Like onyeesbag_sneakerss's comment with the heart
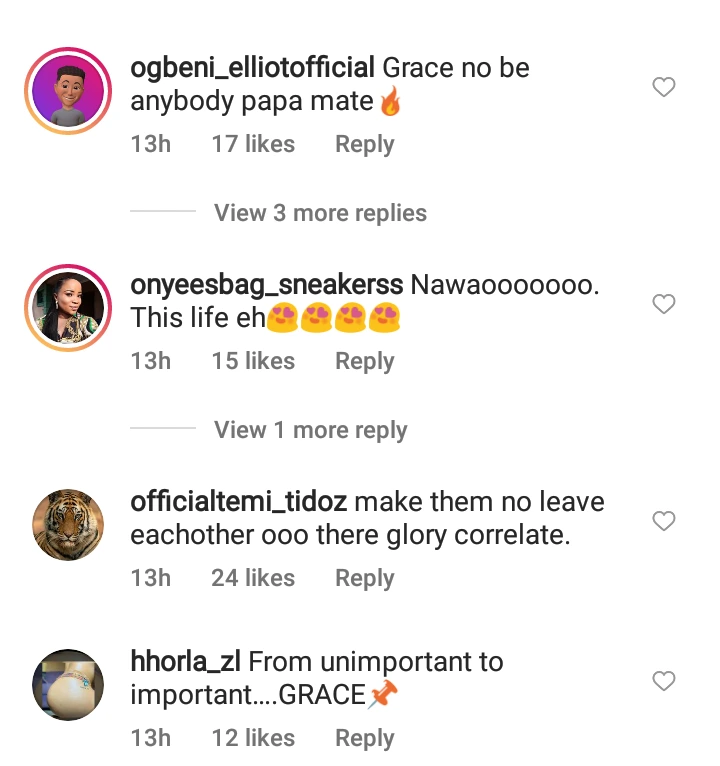 pyautogui.click(x=663, y=304)
